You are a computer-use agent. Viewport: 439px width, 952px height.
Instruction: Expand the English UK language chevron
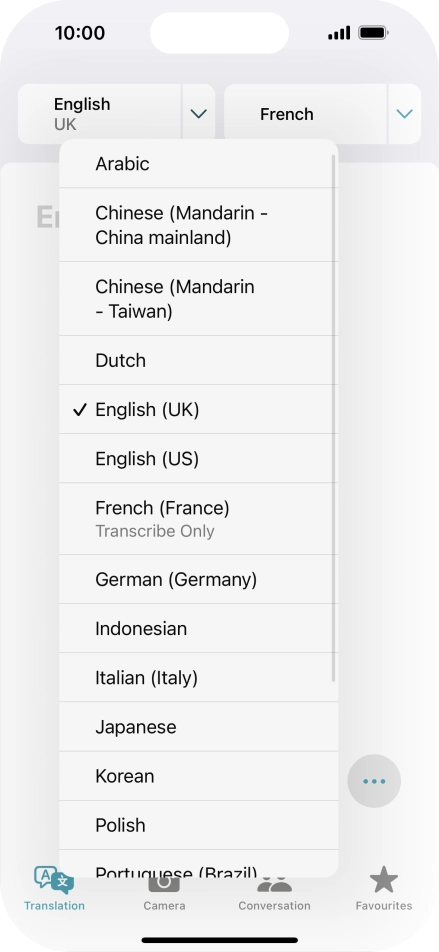199,114
